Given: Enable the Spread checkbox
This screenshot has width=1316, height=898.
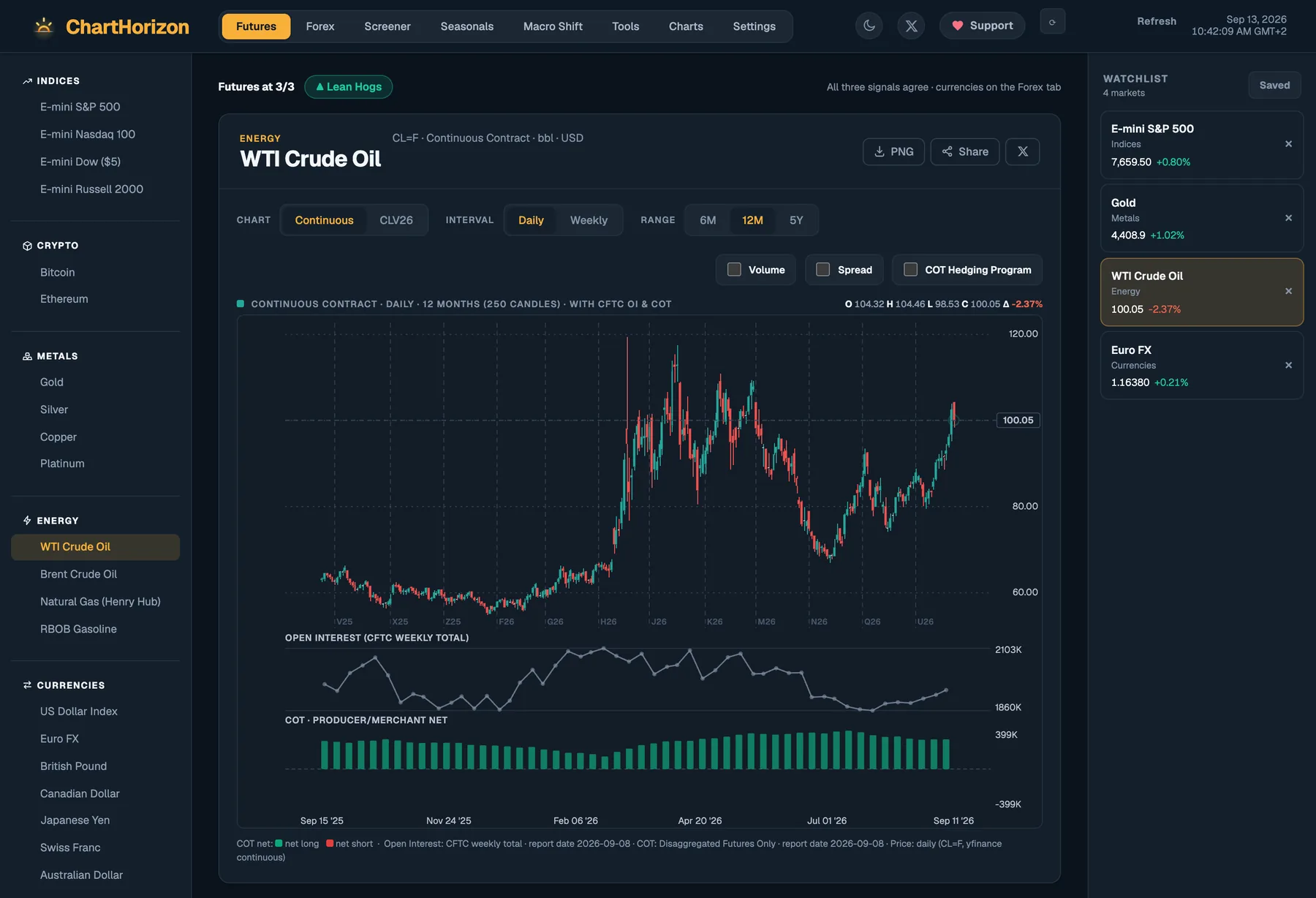Looking at the screenshot, I should coord(822,270).
